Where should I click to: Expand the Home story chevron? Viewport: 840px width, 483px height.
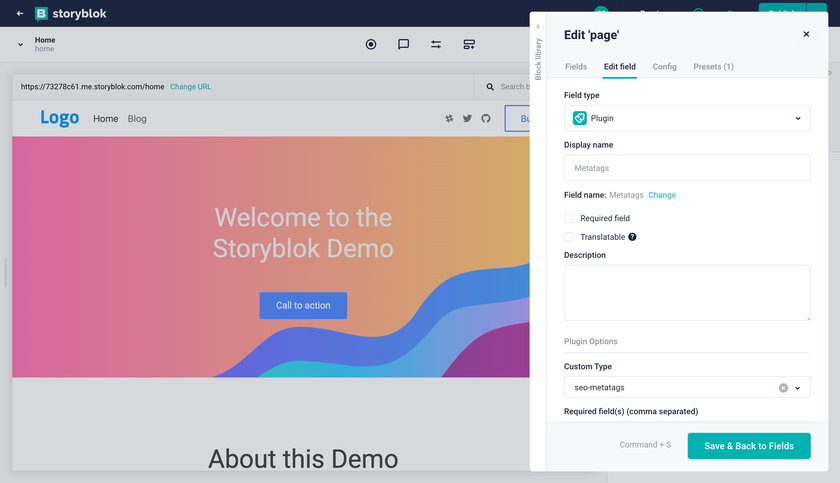point(20,44)
